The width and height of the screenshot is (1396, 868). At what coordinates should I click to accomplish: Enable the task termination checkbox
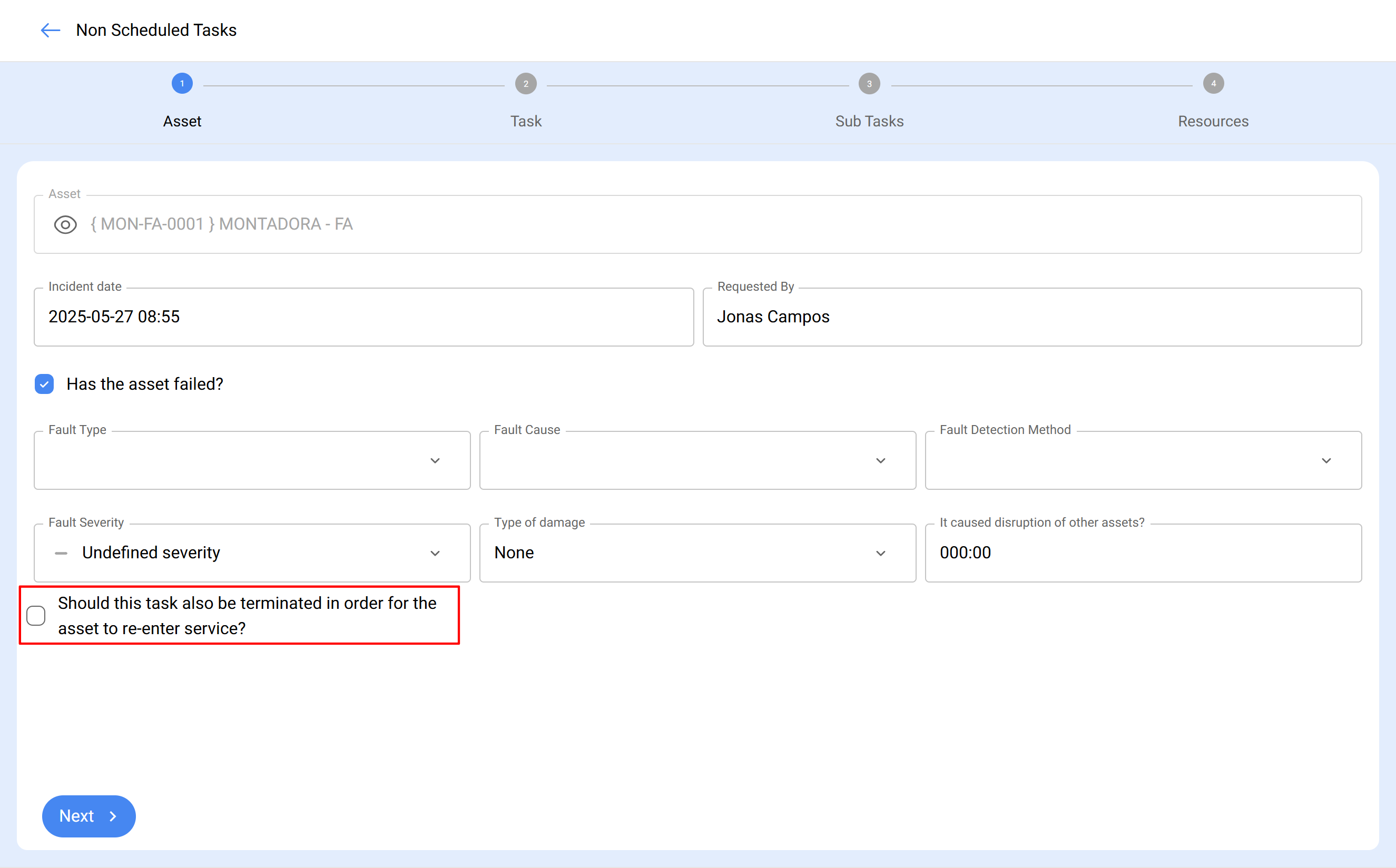point(36,615)
